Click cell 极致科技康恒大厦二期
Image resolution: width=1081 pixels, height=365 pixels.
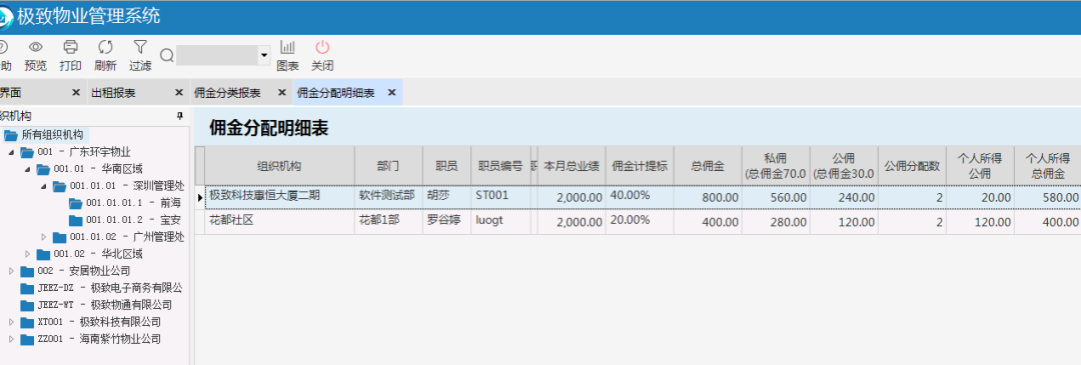pyautogui.click(x=279, y=196)
